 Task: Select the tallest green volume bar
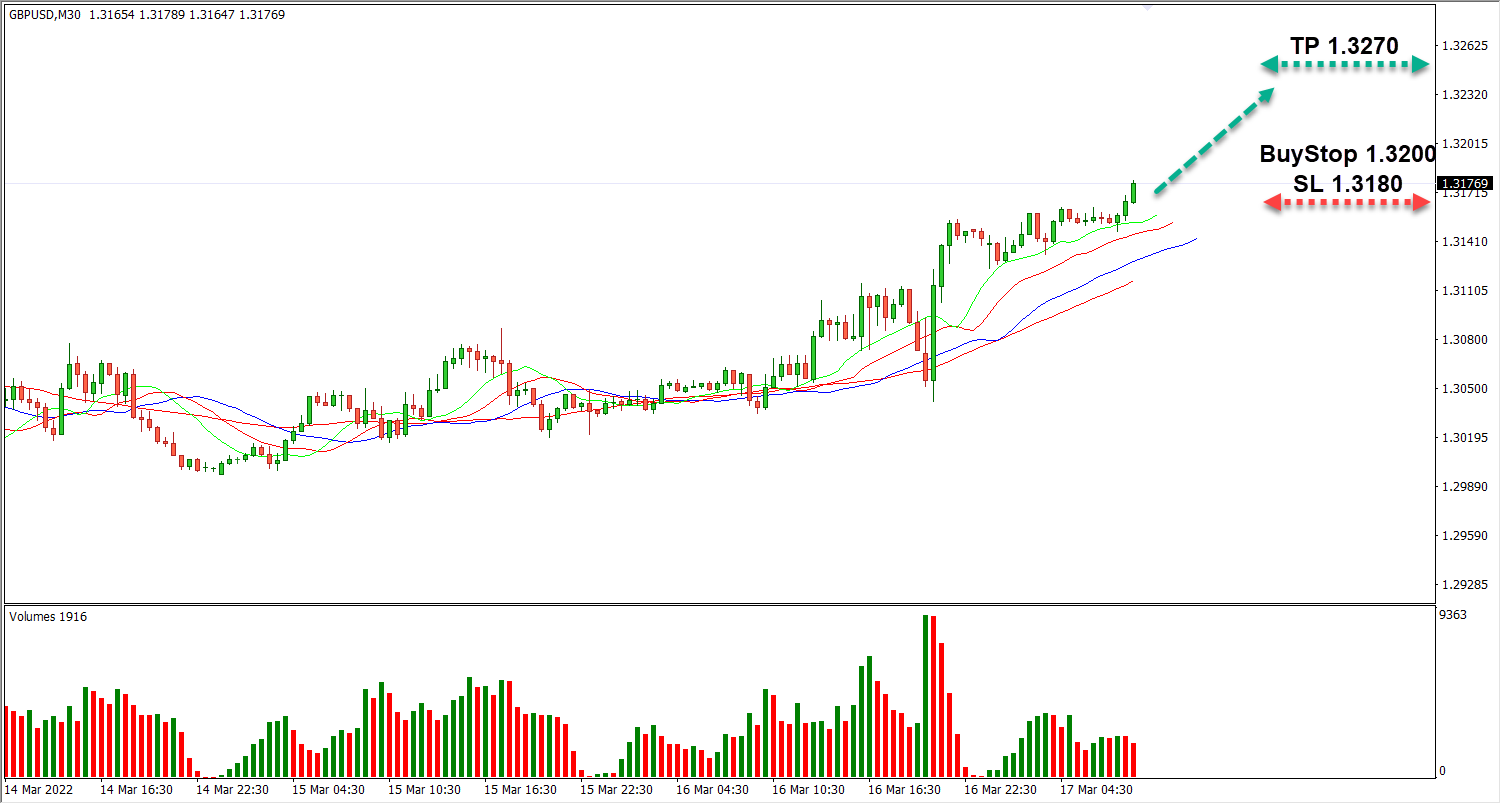[925, 696]
